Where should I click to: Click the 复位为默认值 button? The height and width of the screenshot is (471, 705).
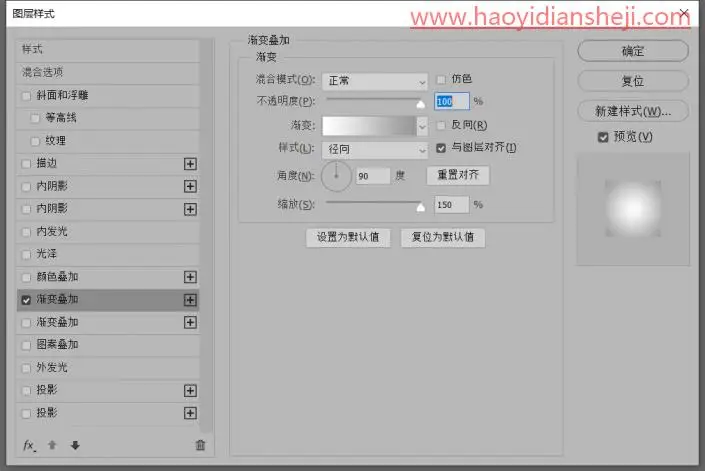point(443,237)
